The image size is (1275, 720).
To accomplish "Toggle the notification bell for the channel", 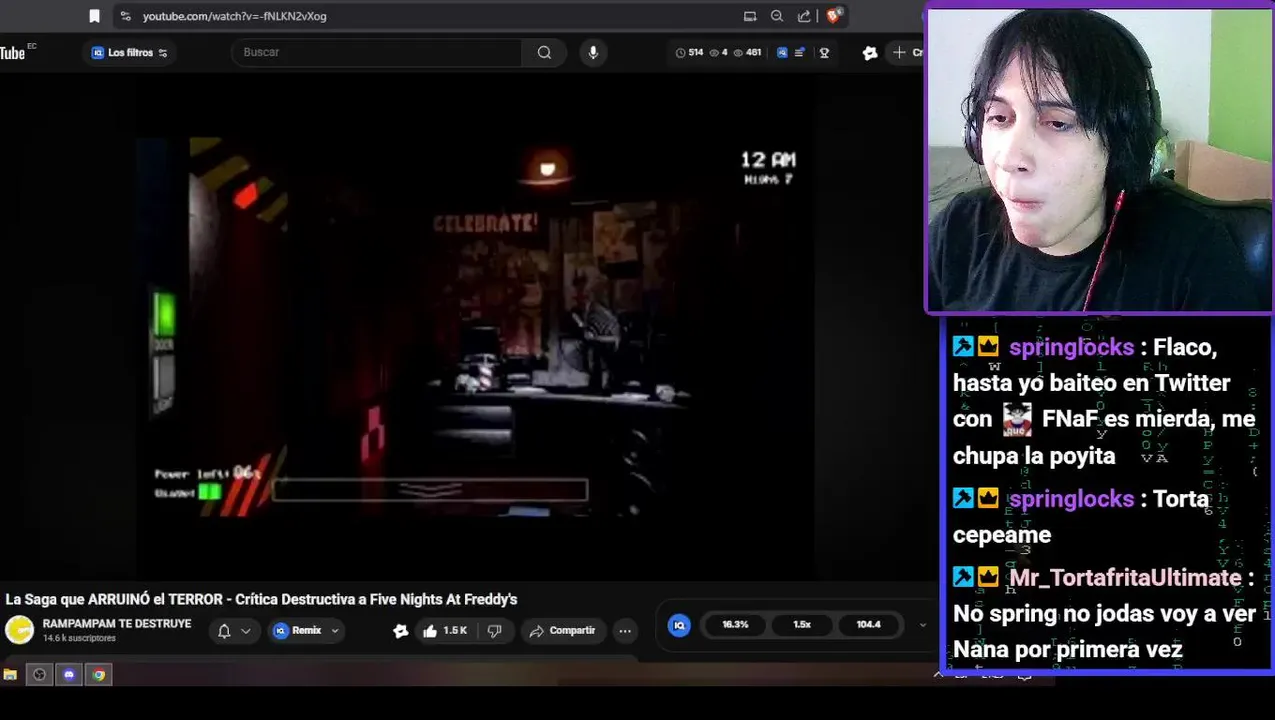I will 224,631.
